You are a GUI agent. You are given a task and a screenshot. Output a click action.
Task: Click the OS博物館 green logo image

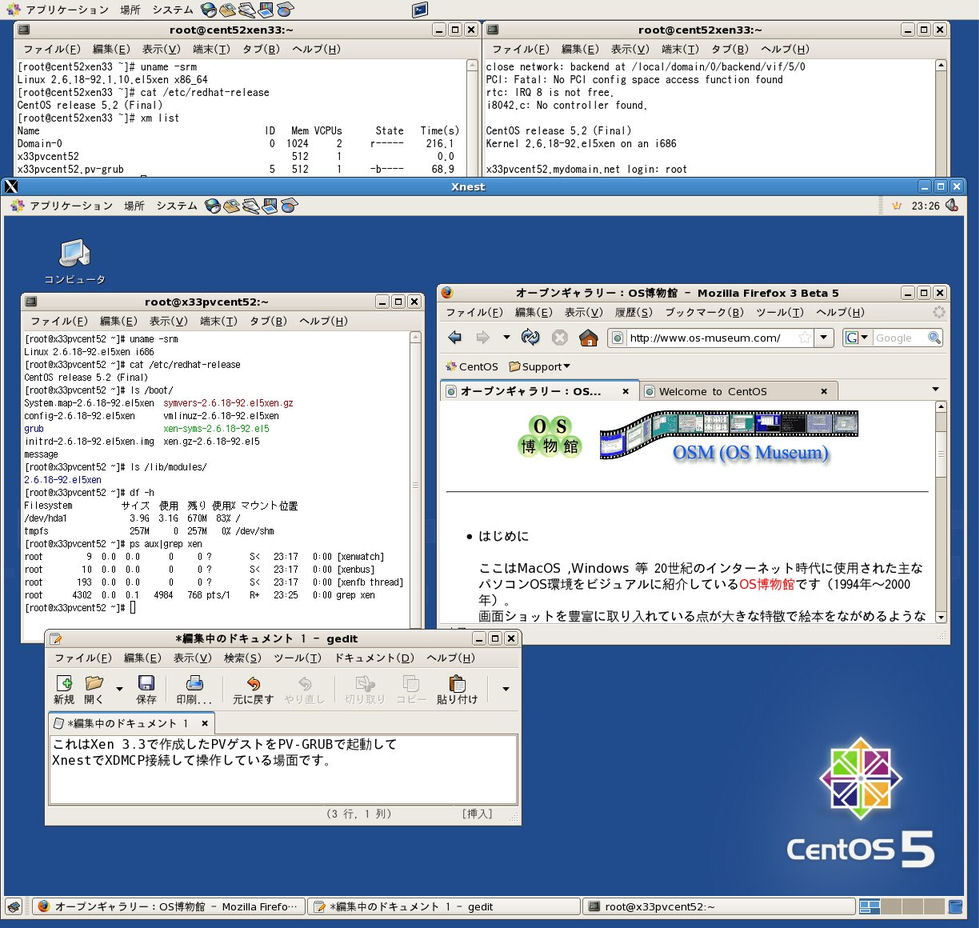549,437
